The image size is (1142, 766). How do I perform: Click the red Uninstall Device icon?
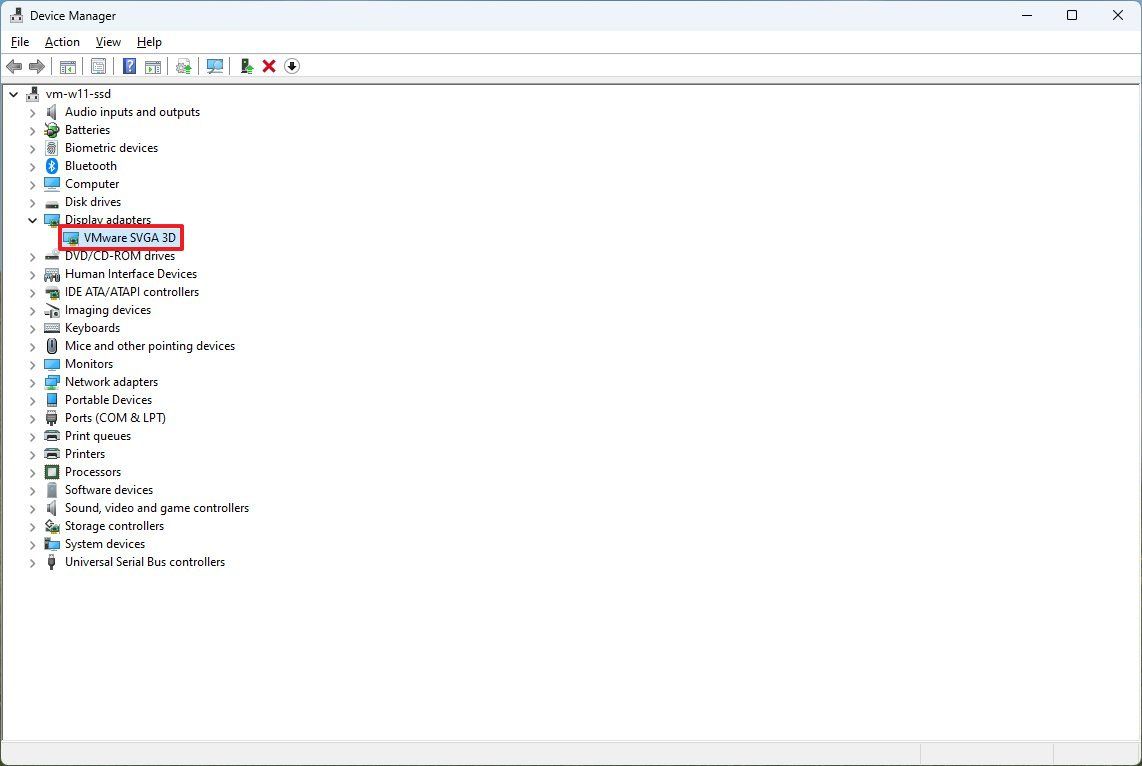pyautogui.click(x=268, y=66)
